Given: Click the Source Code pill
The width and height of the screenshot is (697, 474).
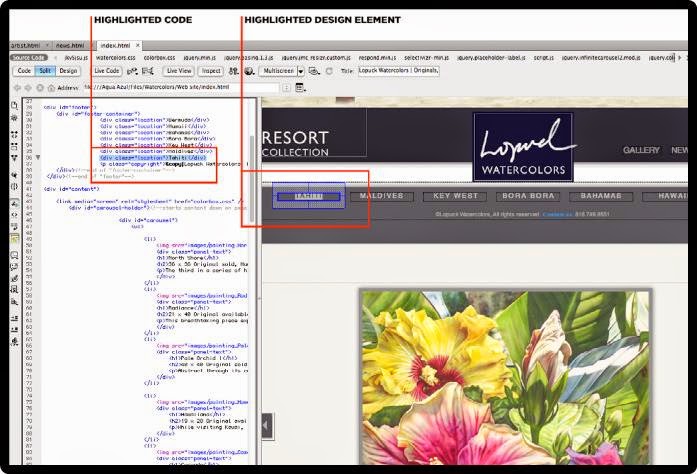Looking at the screenshot, I should [29, 58].
